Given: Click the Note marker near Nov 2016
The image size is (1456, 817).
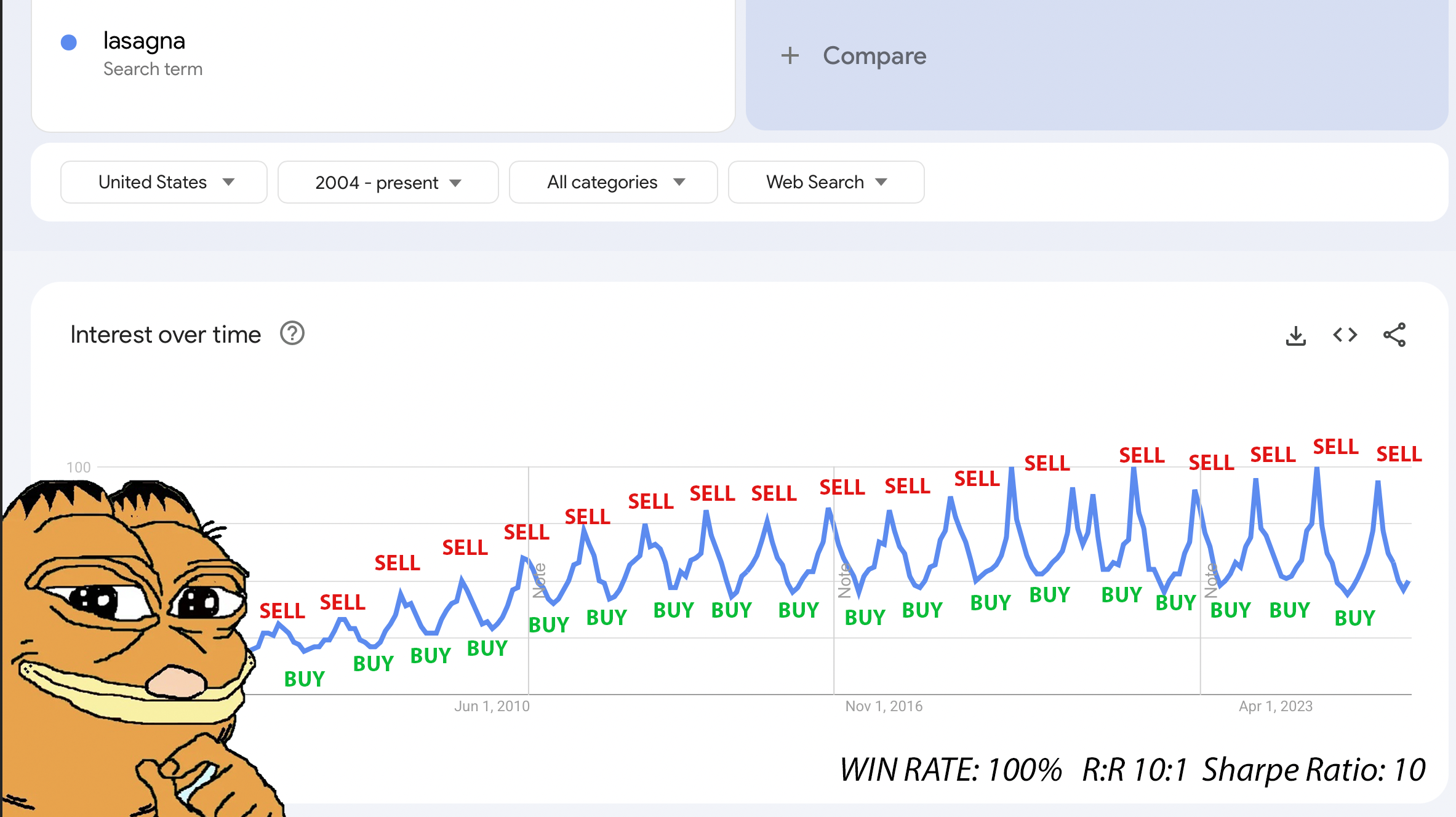Looking at the screenshot, I should [x=844, y=580].
